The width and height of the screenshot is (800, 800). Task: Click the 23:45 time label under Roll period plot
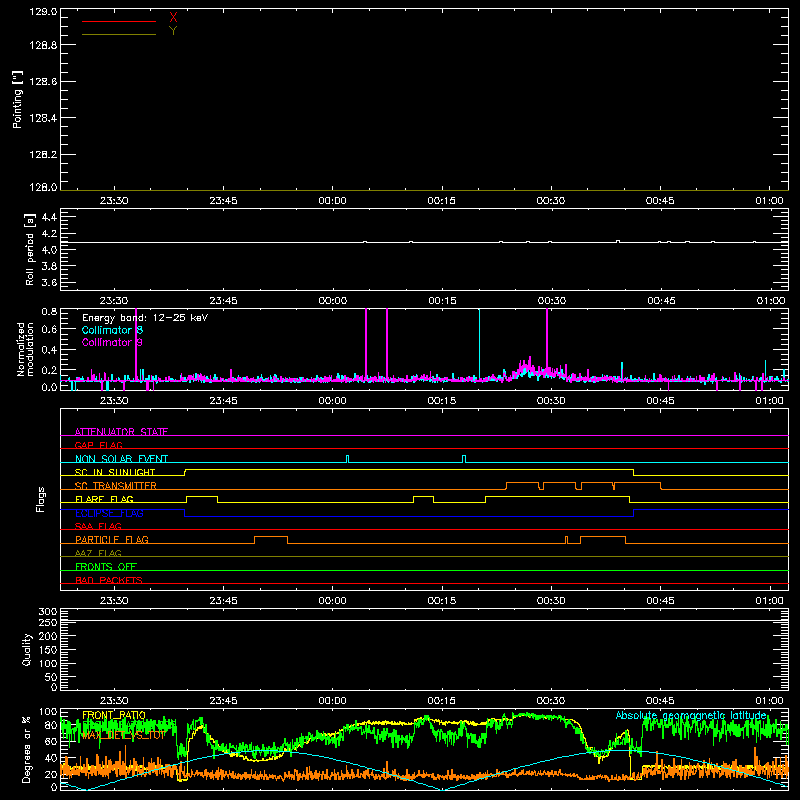click(x=223, y=301)
